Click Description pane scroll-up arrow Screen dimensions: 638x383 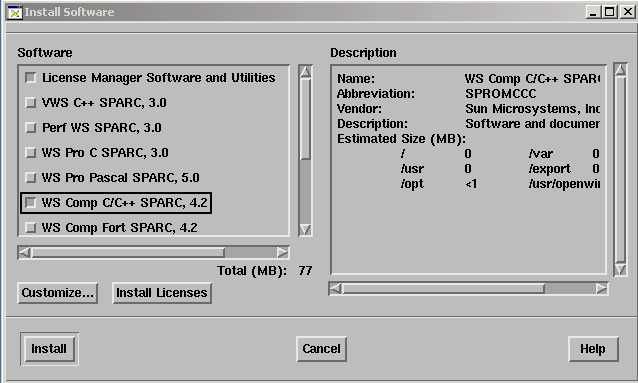(x=620, y=70)
